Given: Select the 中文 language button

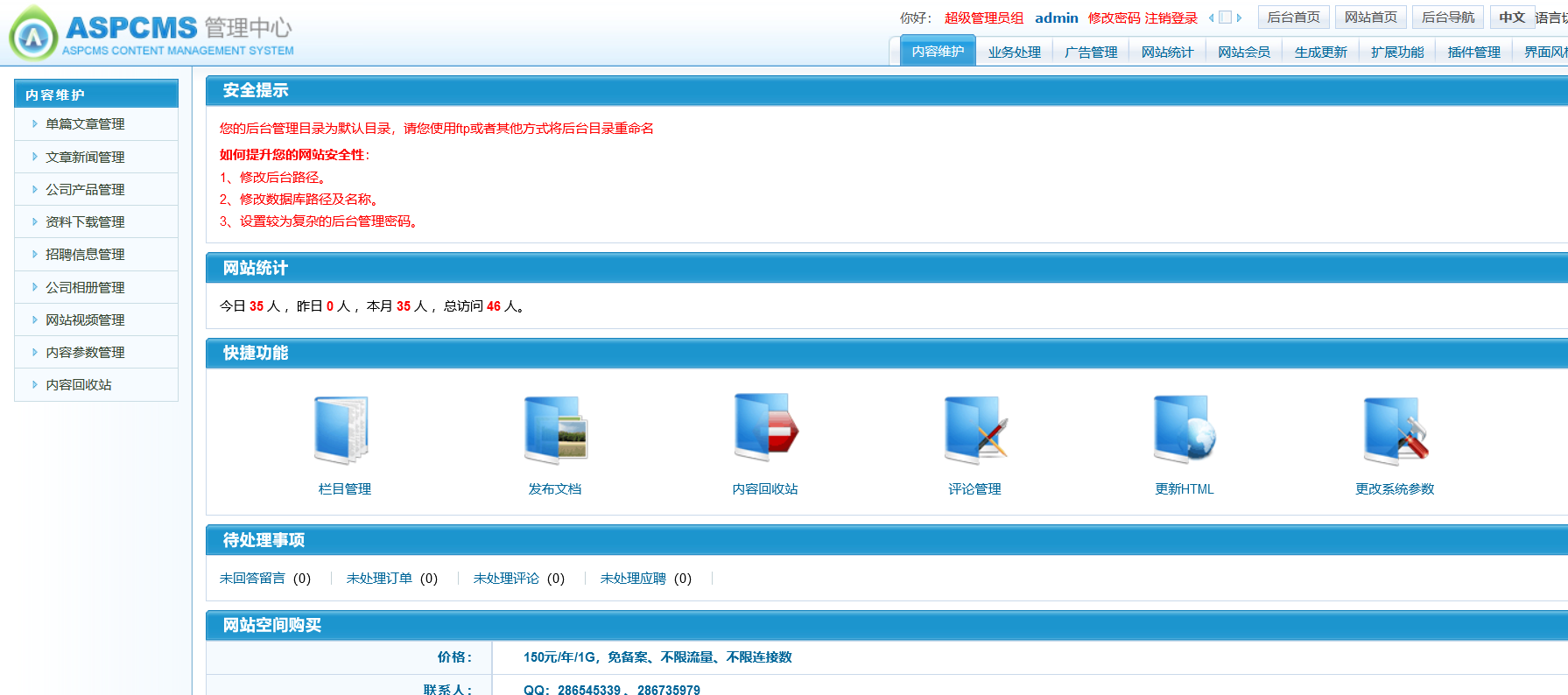Looking at the screenshot, I should [1512, 18].
